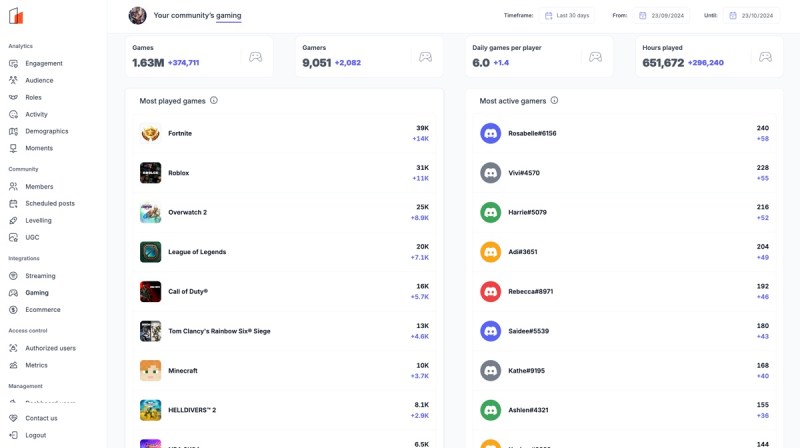Image resolution: width=800 pixels, height=448 pixels.
Task: Open the From date picker 23/09/2024
Action: 662,15
